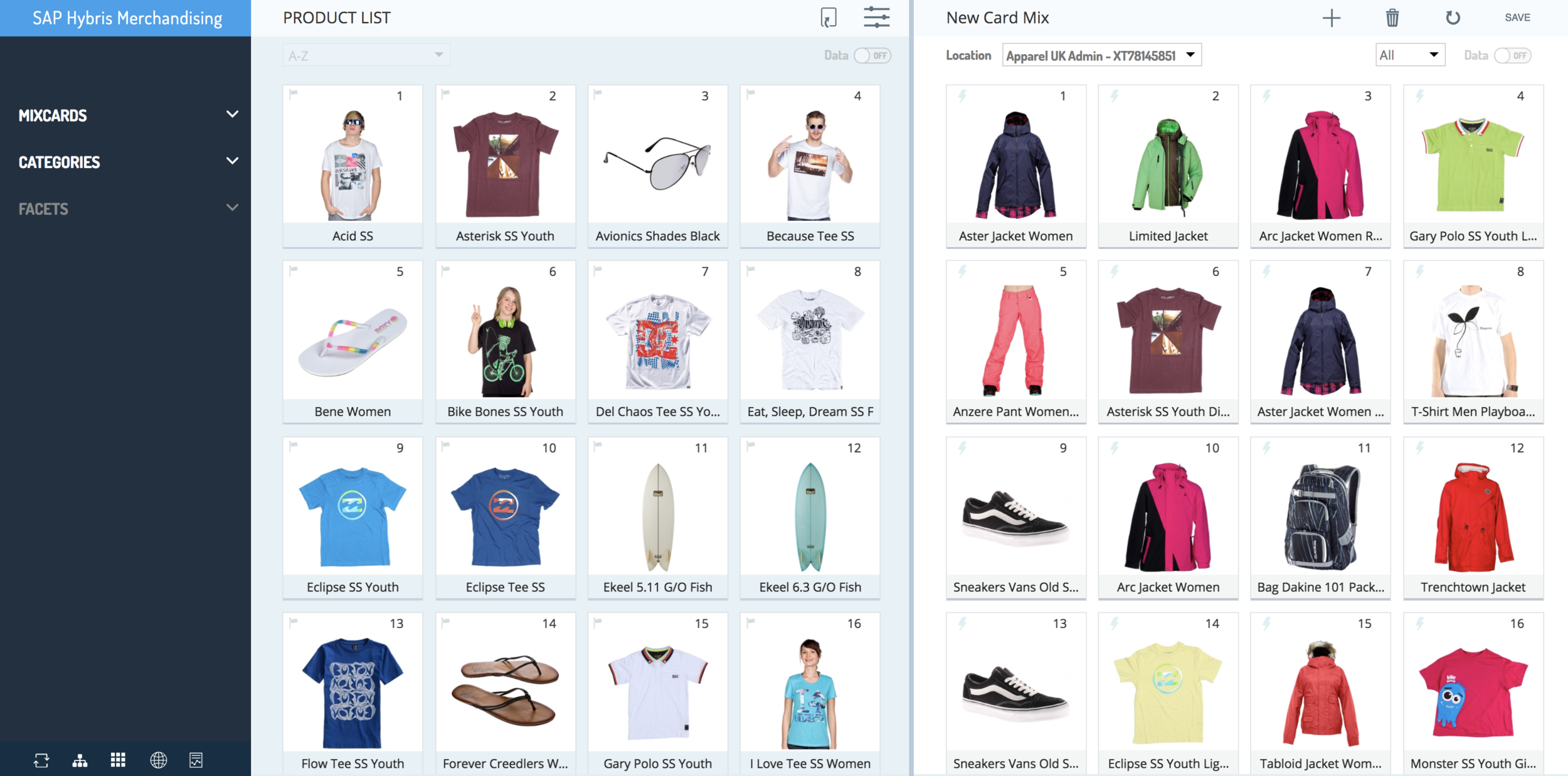The width and height of the screenshot is (1568, 776).
Task: Open the Location dropdown Apparel UK Admin
Action: [1101, 55]
